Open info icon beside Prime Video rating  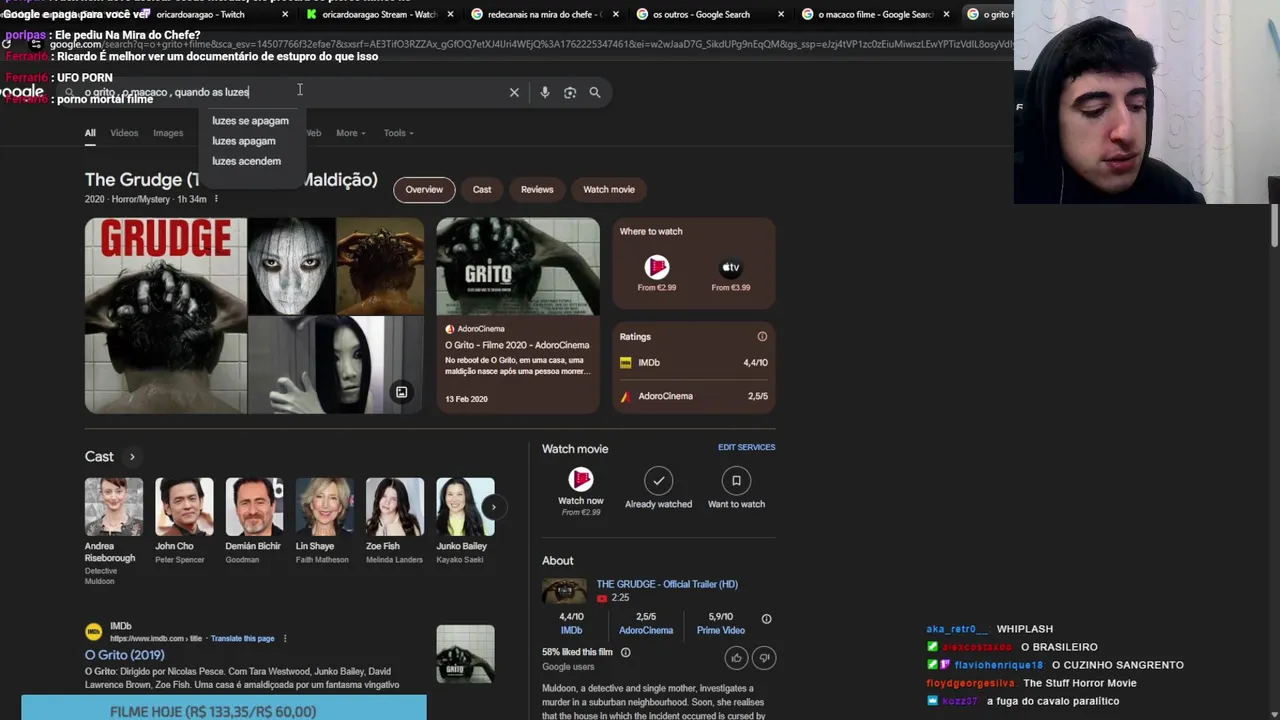tap(766, 619)
